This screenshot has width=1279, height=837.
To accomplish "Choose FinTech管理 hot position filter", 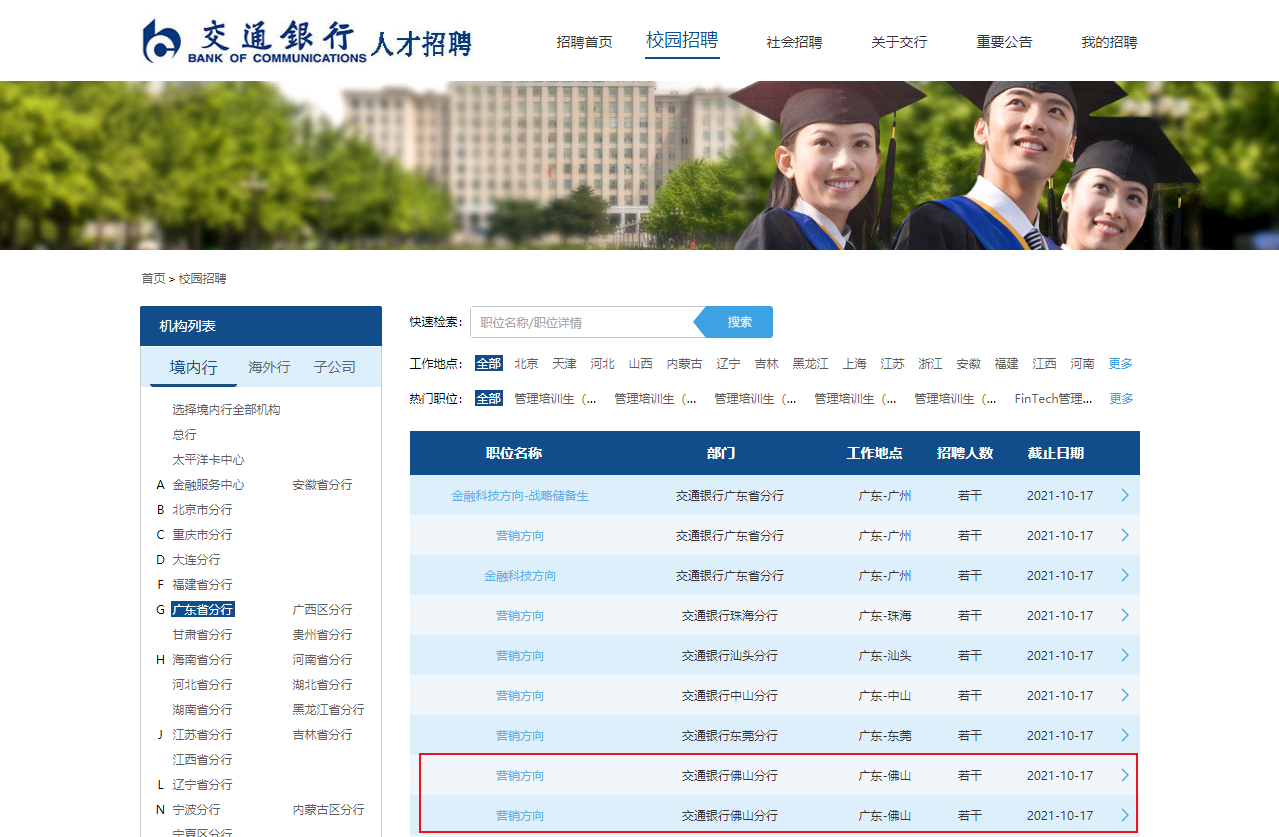I will pyautogui.click(x=1053, y=398).
